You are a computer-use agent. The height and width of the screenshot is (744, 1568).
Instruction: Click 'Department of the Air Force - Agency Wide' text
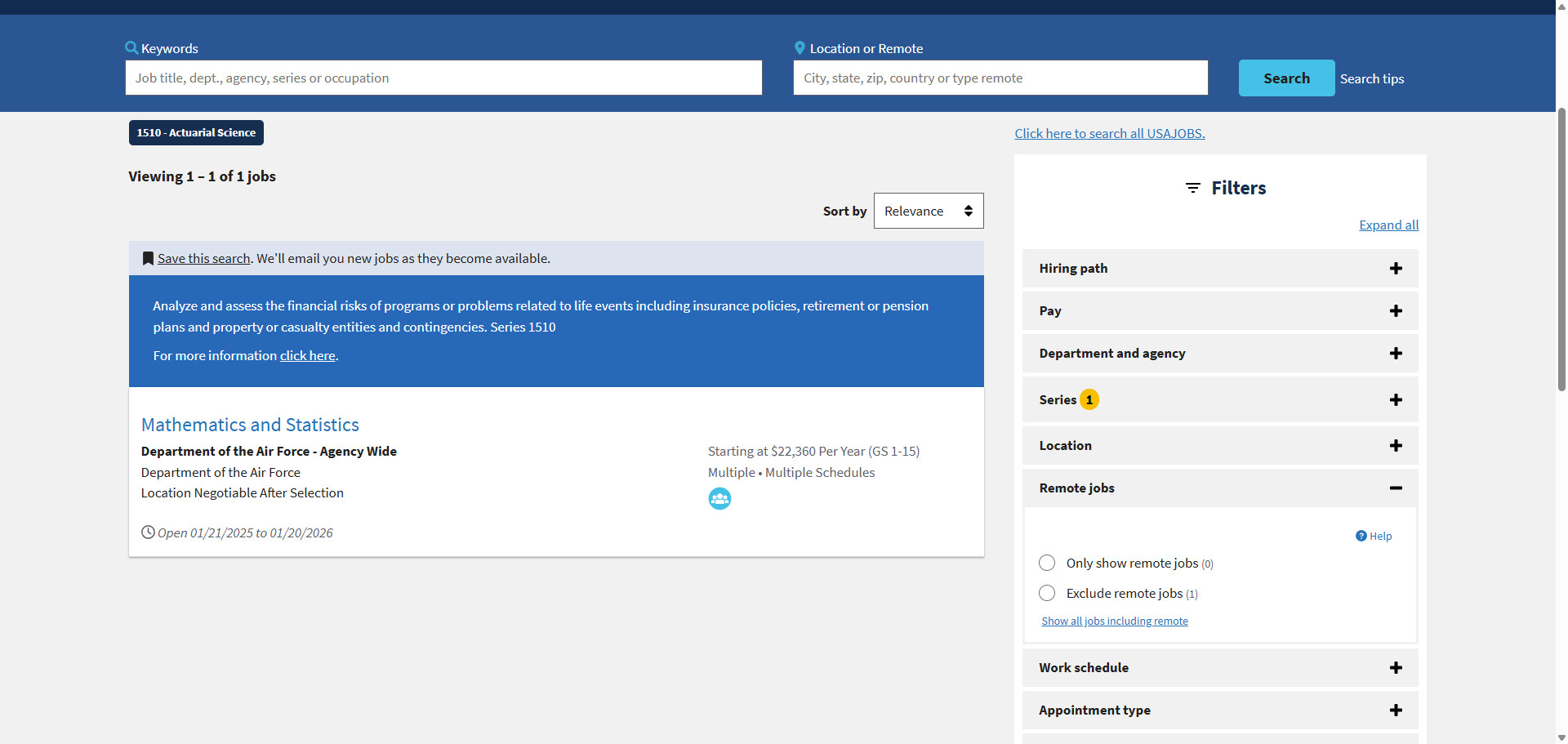pos(269,451)
